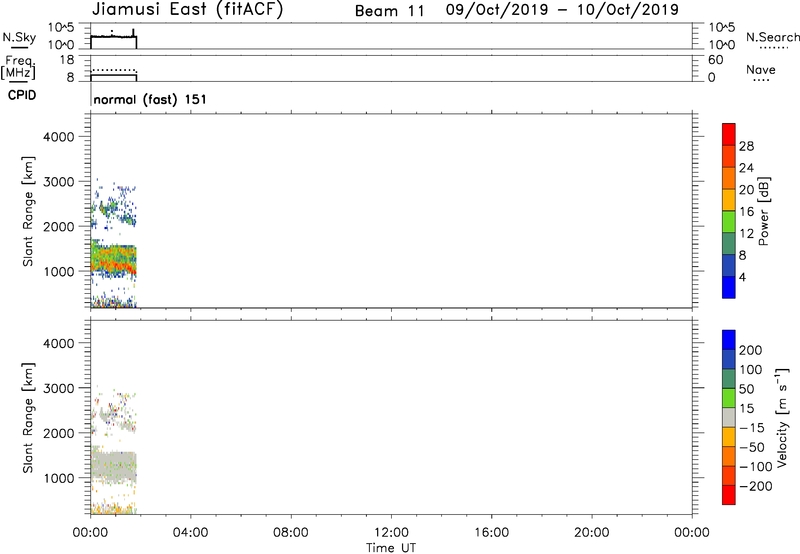Viewport: 800px width, 554px height.
Task: Click the 'N.Sky' legend label
Action: (19, 37)
